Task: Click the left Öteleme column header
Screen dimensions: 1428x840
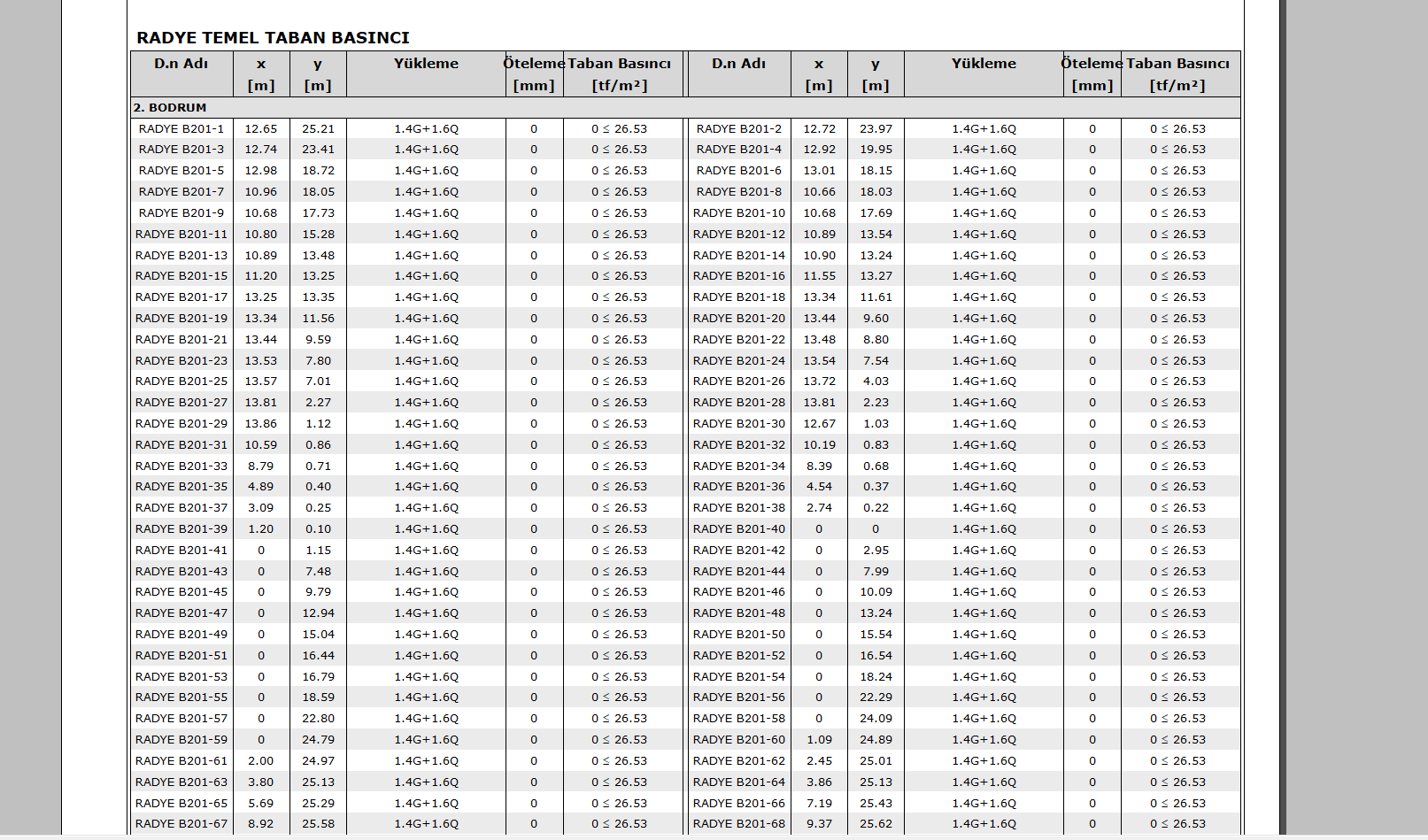Action: tap(534, 74)
